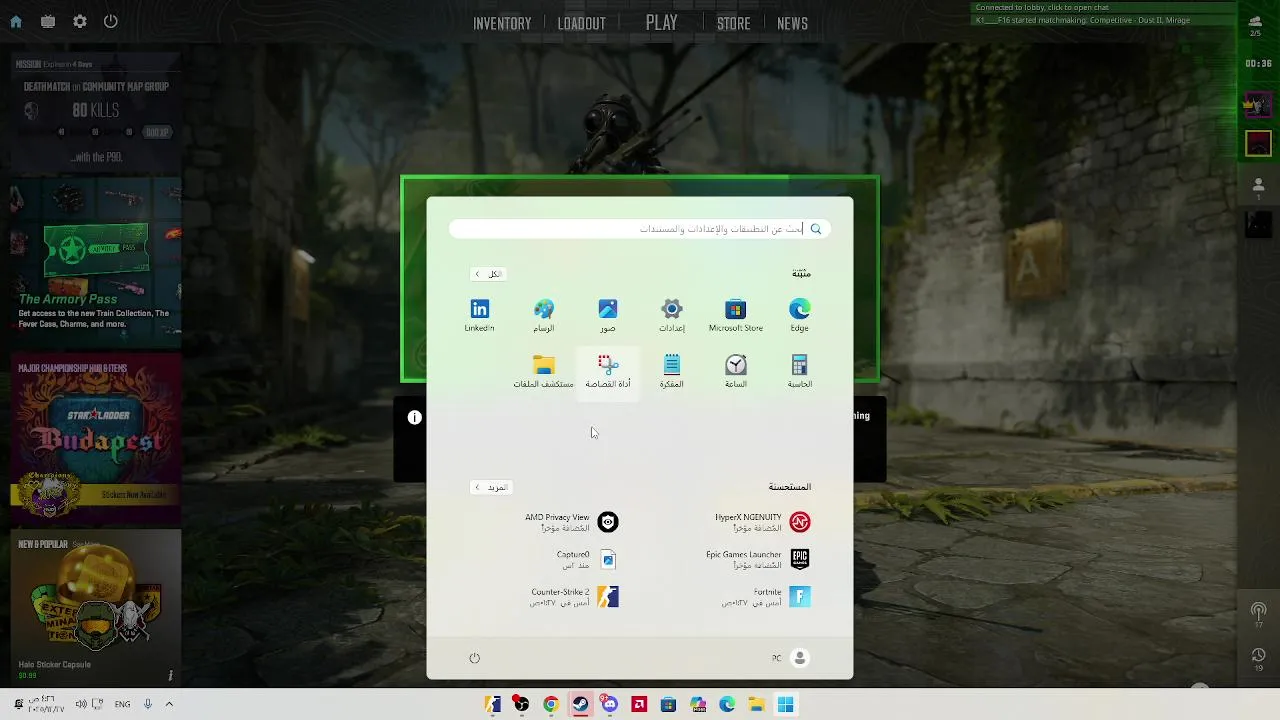The image size is (1280, 720).
Task: Open the PC user account menu
Action: 790,658
